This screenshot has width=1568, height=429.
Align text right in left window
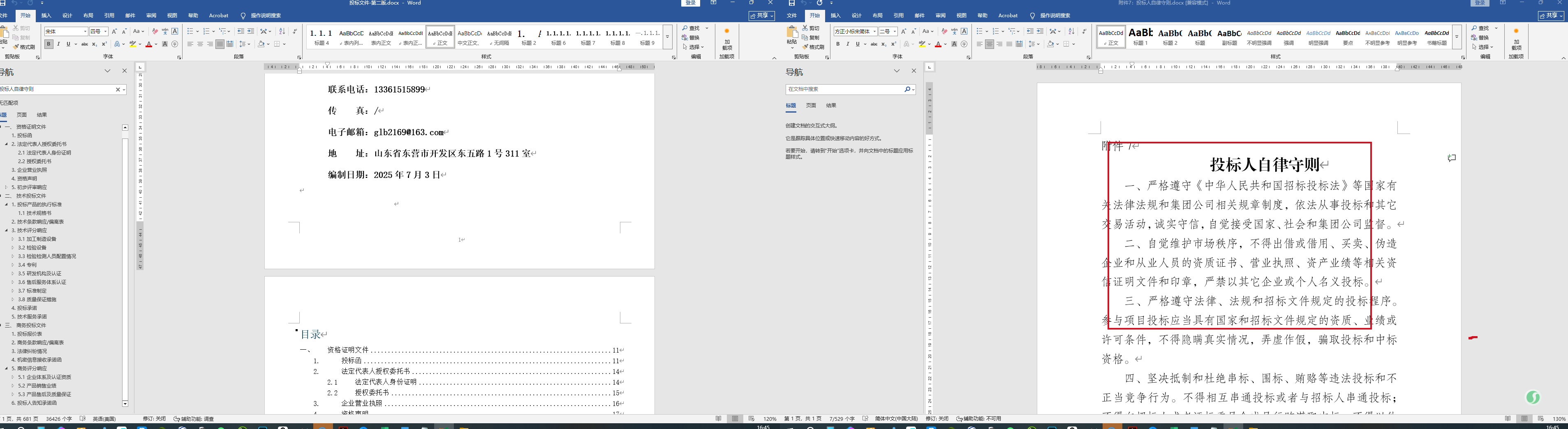[210, 44]
